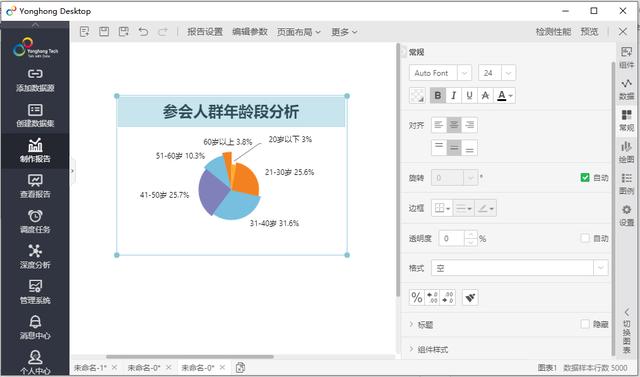The image size is (640, 377).
Task: Click the horizontal scrollbar under the canvas
Action: (x=189, y=357)
